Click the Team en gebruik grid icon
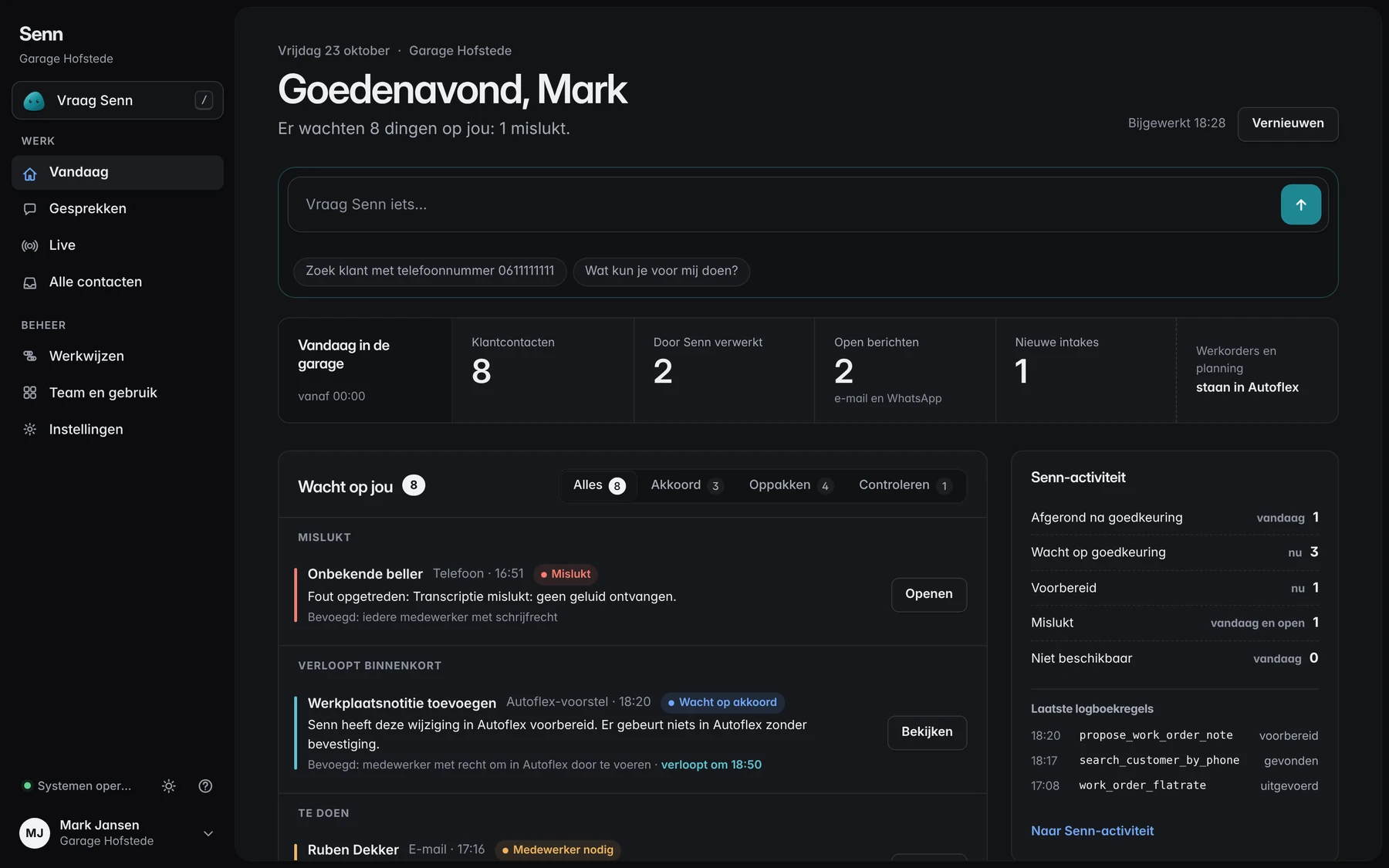Image resolution: width=1389 pixels, height=868 pixels. [30, 393]
